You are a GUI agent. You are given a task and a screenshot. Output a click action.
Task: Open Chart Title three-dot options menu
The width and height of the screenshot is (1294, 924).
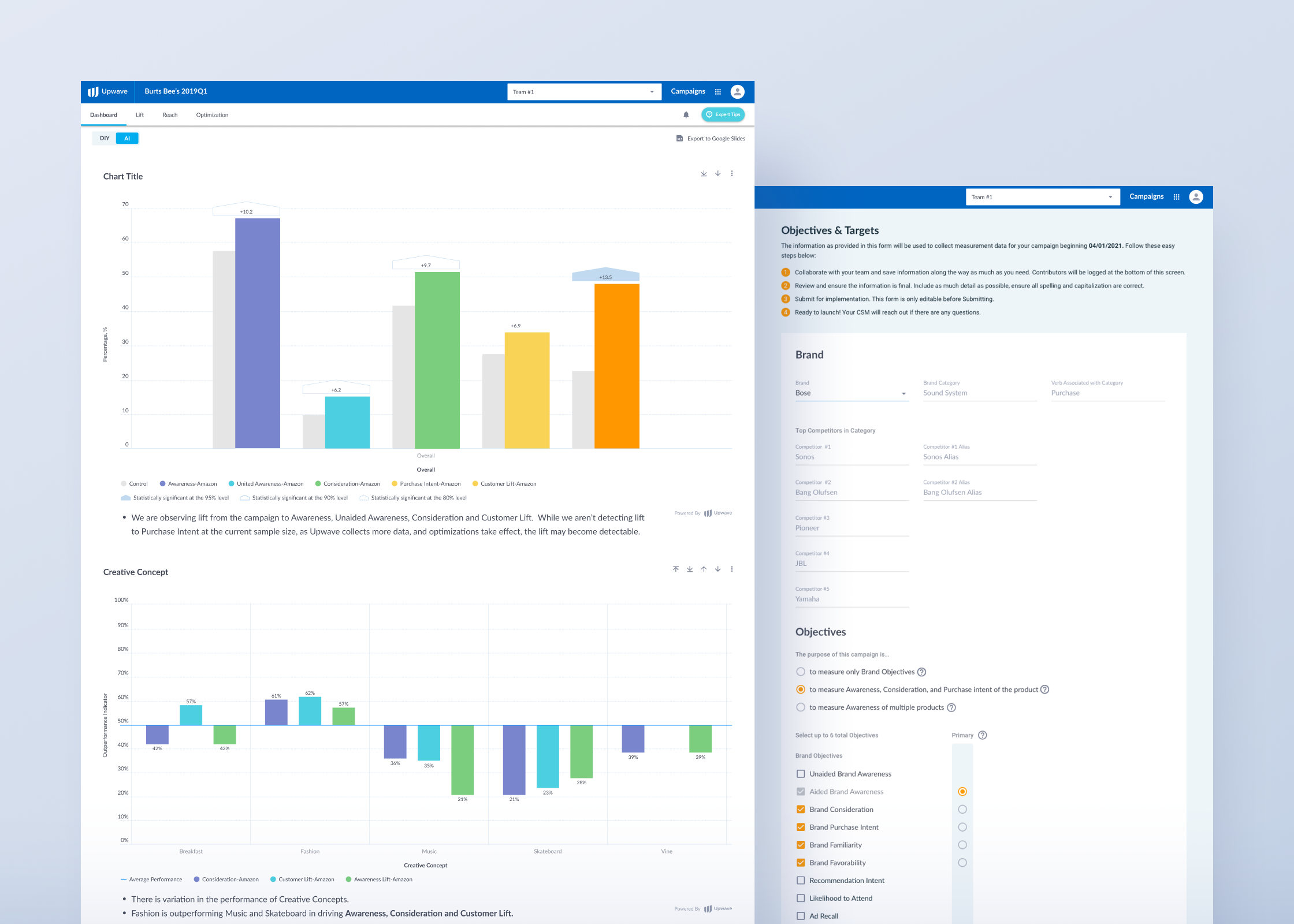coord(732,173)
